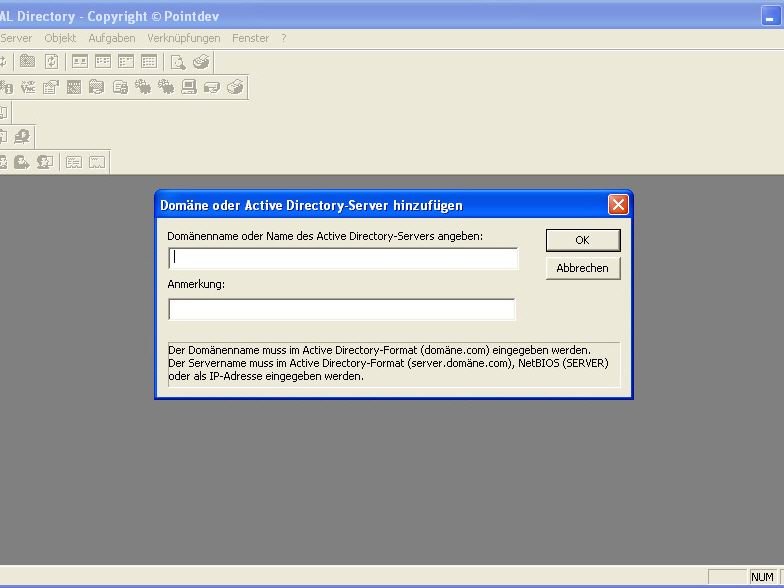This screenshot has width=784, height=588.
Task: Open the Verknüpfungen menu
Action: click(x=184, y=38)
